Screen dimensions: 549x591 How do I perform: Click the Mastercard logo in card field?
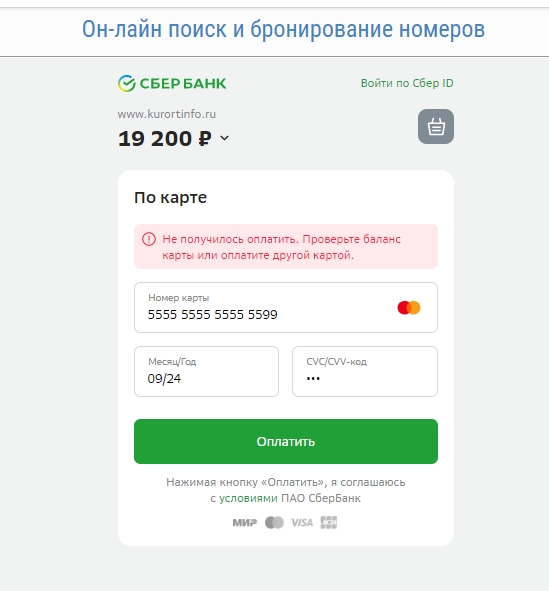click(409, 308)
